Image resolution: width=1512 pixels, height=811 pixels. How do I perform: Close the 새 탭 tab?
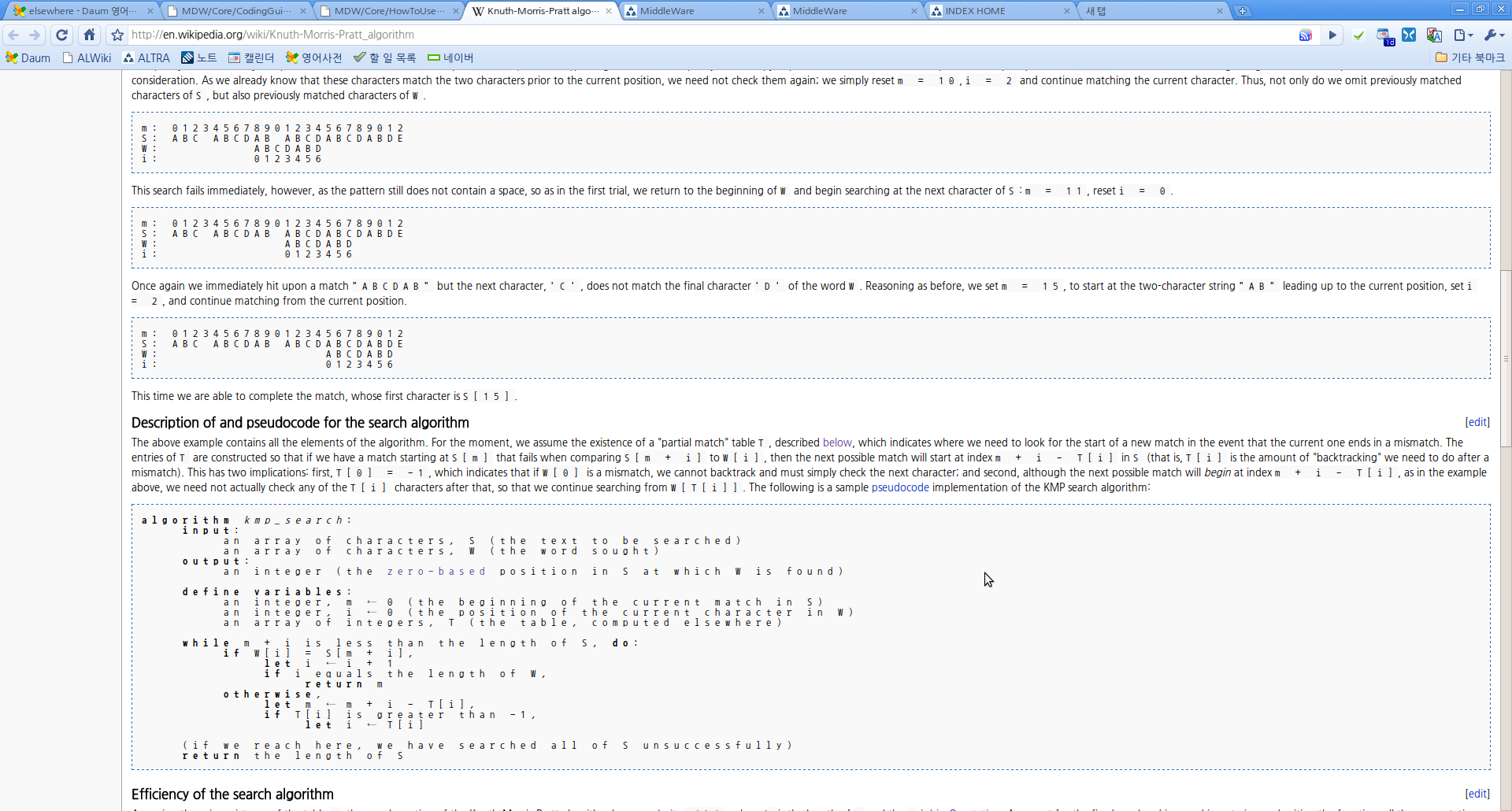click(1220, 11)
